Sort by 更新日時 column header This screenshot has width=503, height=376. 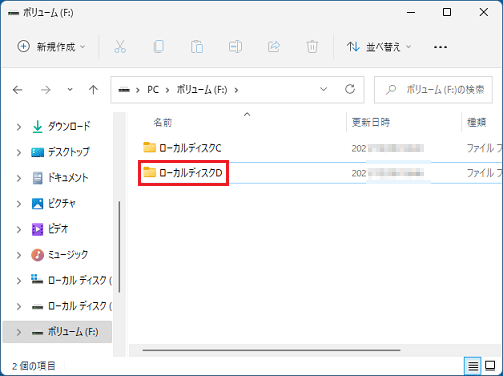pyautogui.click(x=371, y=123)
